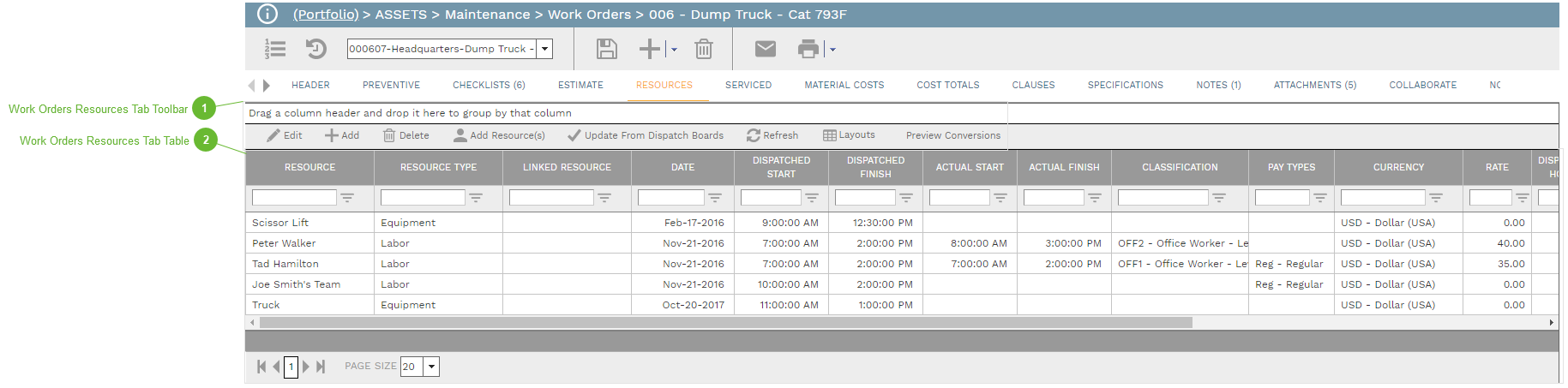Click Update From Dispatch Boards
The height and width of the screenshot is (388, 1568).
pyautogui.click(x=646, y=135)
